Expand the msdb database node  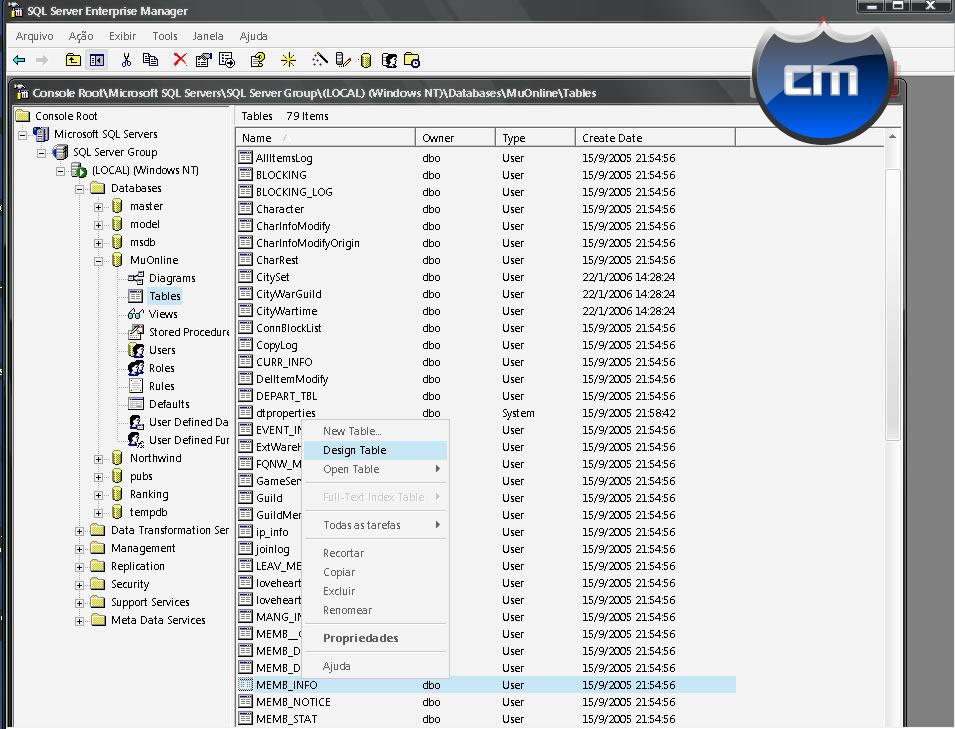point(98,243)
